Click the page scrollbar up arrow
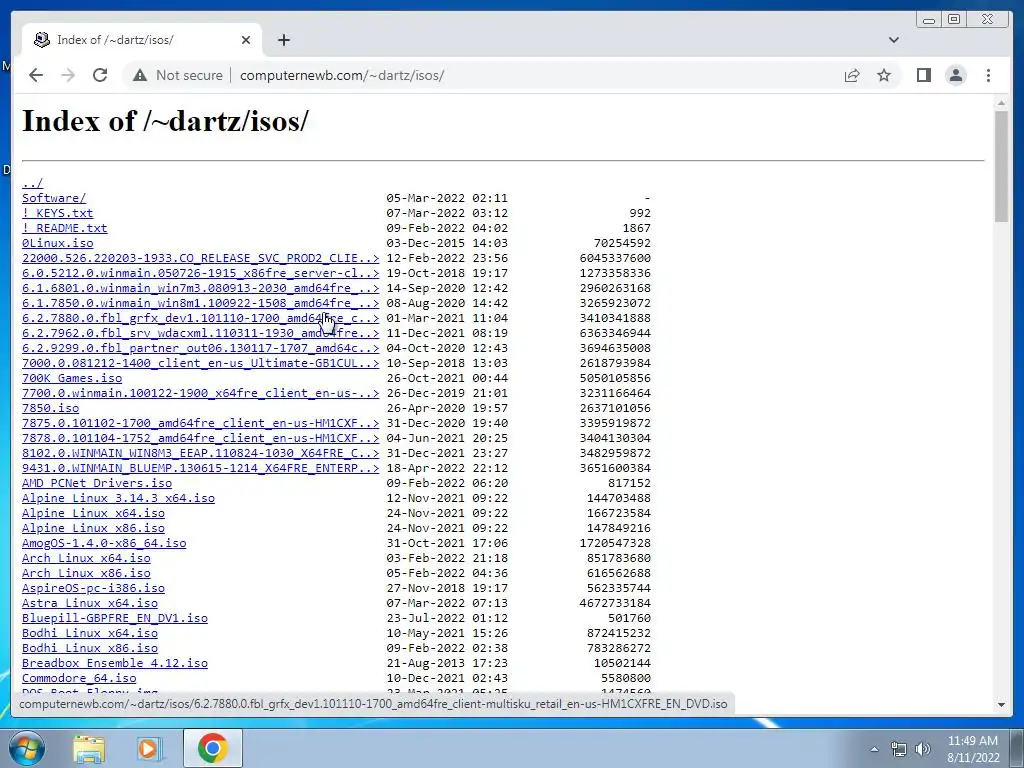The width and height of the screenshot is (1024, 768). click(1001, 103)
